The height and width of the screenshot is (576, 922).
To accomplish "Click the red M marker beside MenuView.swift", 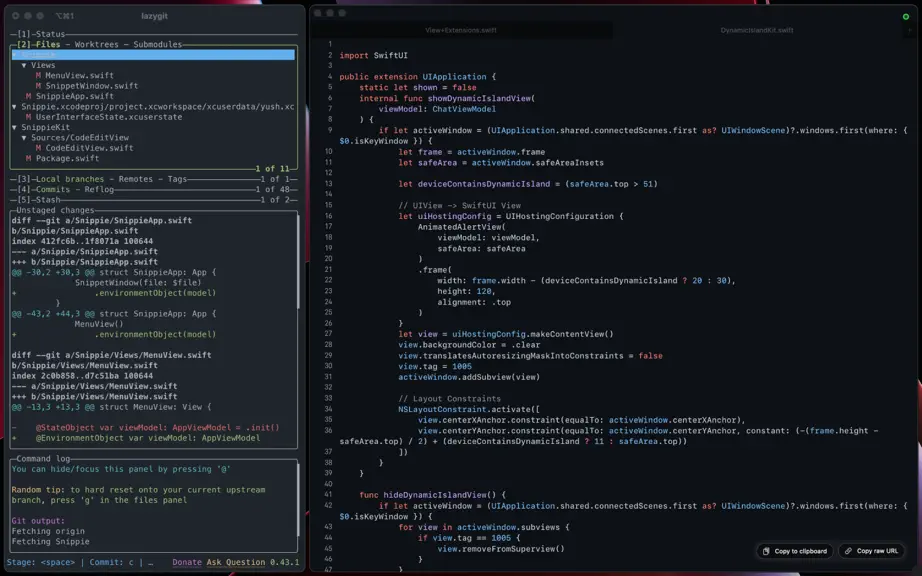I will point(38,76).
